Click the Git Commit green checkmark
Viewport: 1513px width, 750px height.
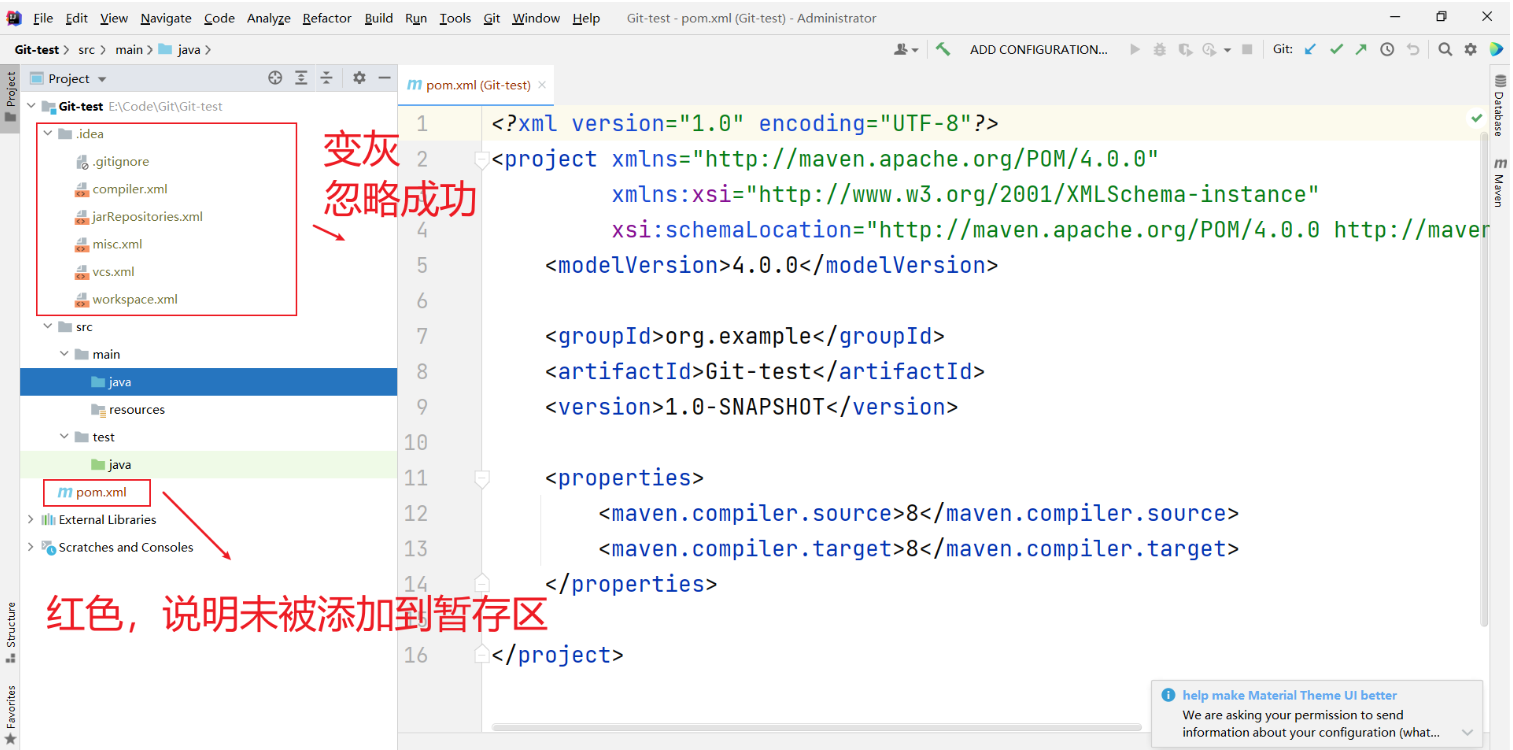1336,49
